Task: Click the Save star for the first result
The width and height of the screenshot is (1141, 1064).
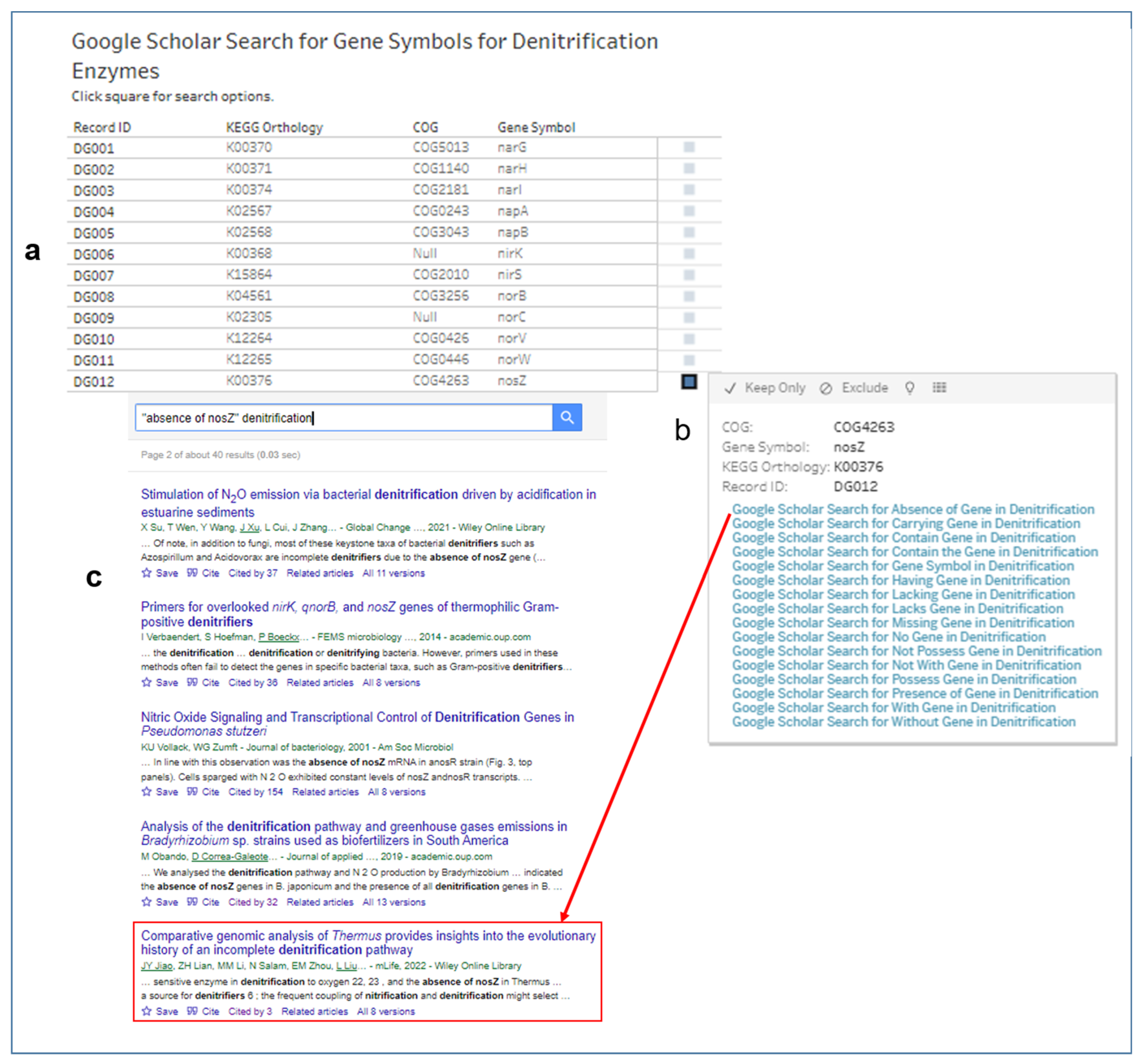Action: (x=147, y=573)
